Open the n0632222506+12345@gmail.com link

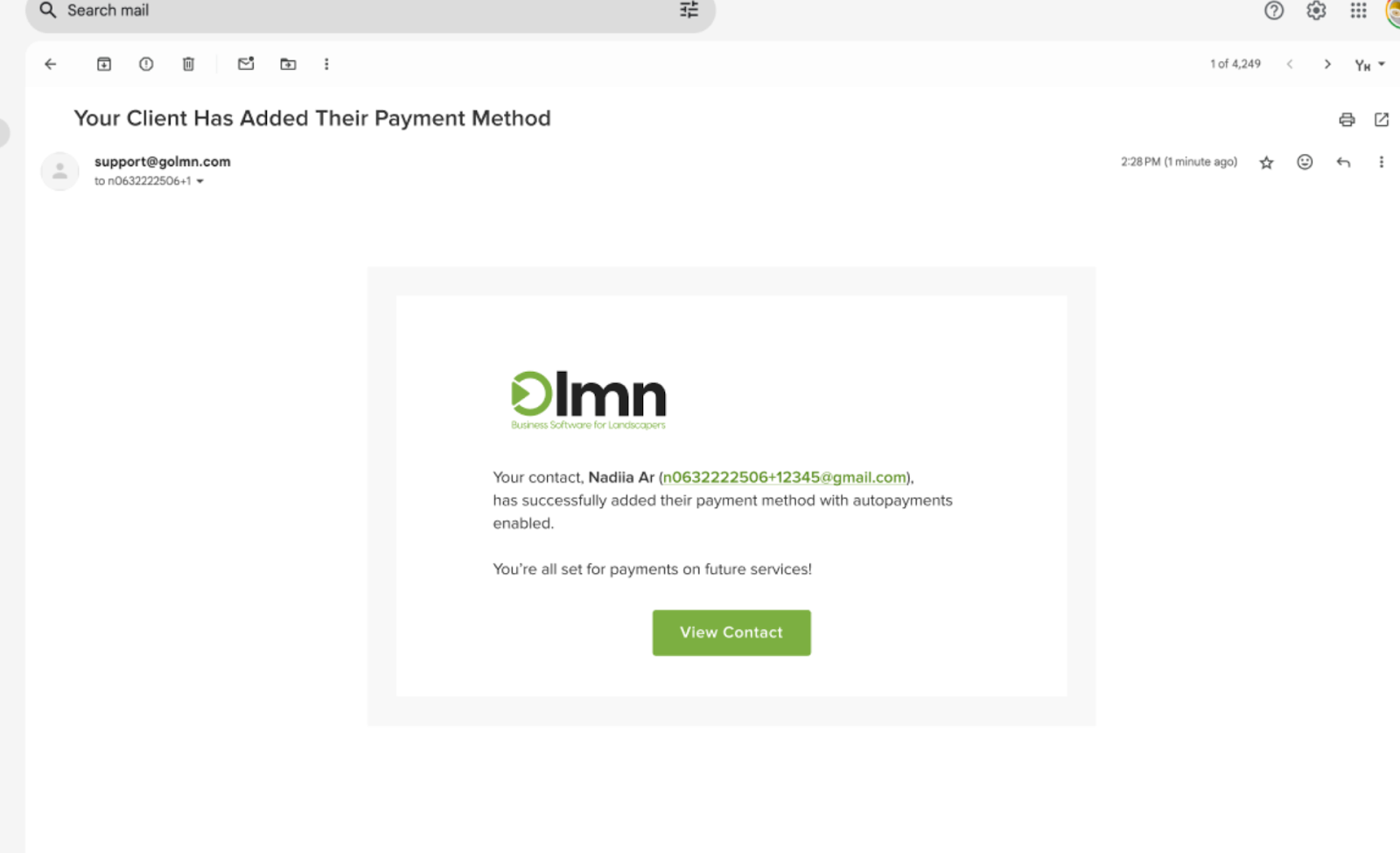785,477
